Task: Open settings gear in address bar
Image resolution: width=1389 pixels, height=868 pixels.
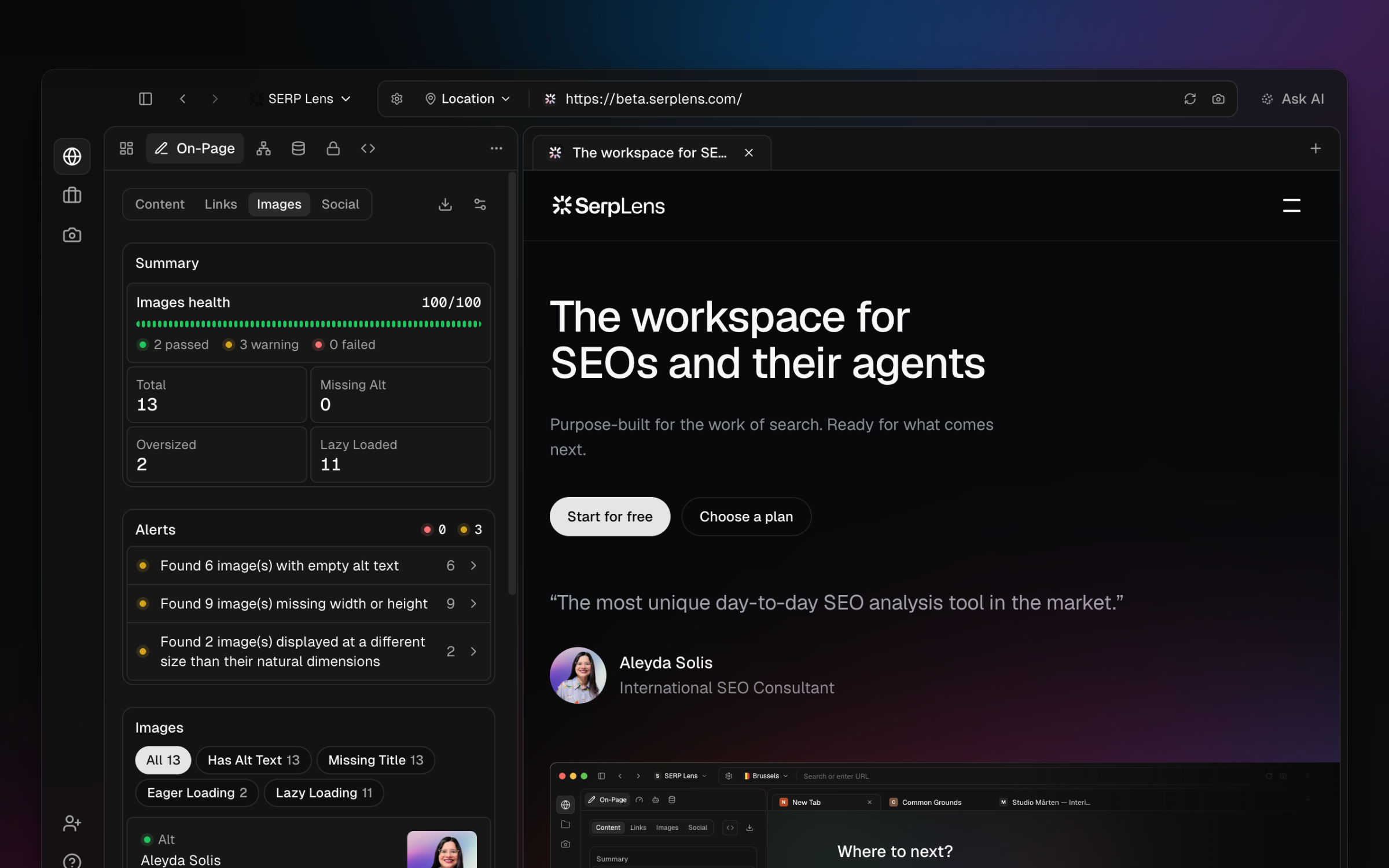Action: [397, 99]
